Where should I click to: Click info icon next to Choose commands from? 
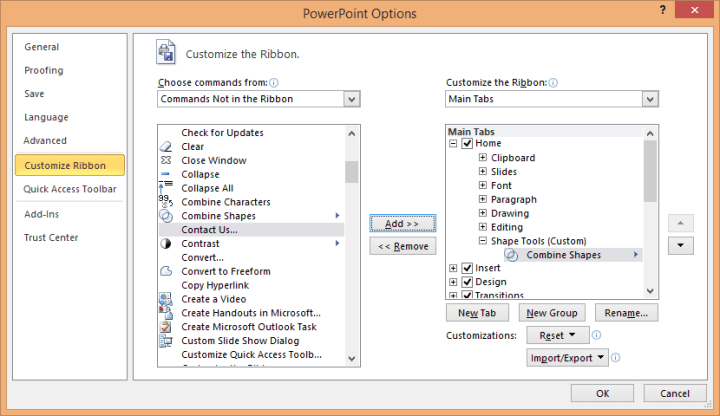click(x=274, y=83)
